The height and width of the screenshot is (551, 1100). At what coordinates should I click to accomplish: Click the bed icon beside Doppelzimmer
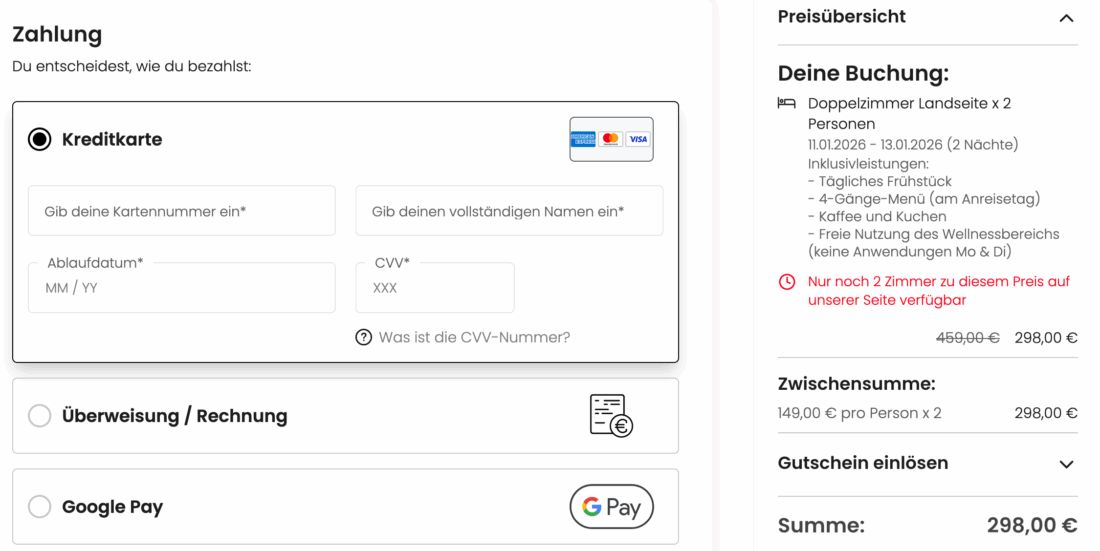click(x=787, y=103)
